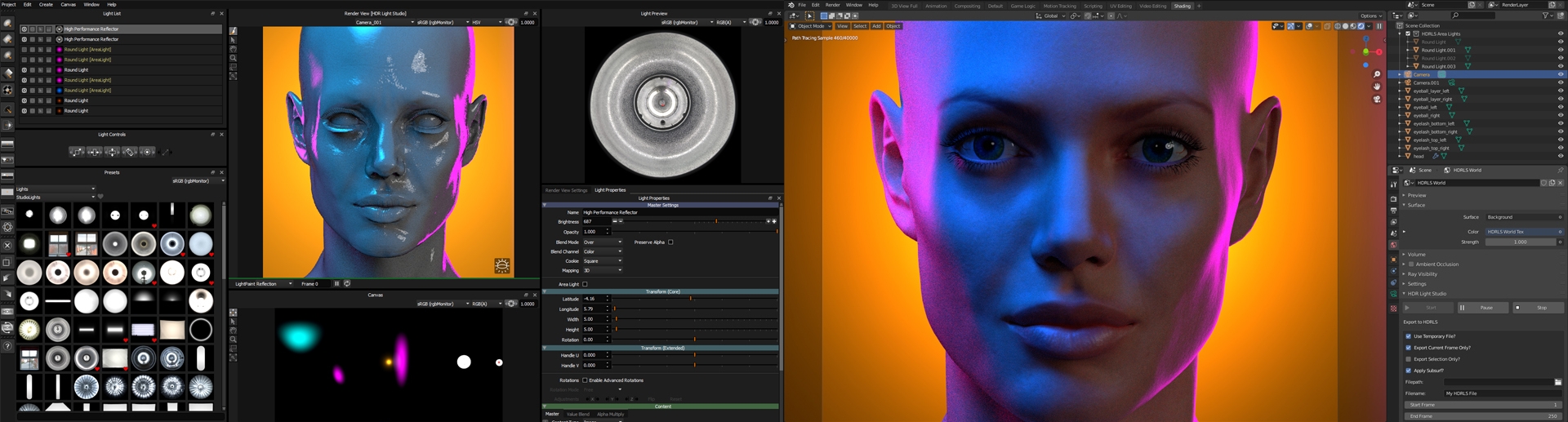The height and width of the screenshot is (422, 1568).
Task: Click the second Light Controls icon
Action: [95, 152]
